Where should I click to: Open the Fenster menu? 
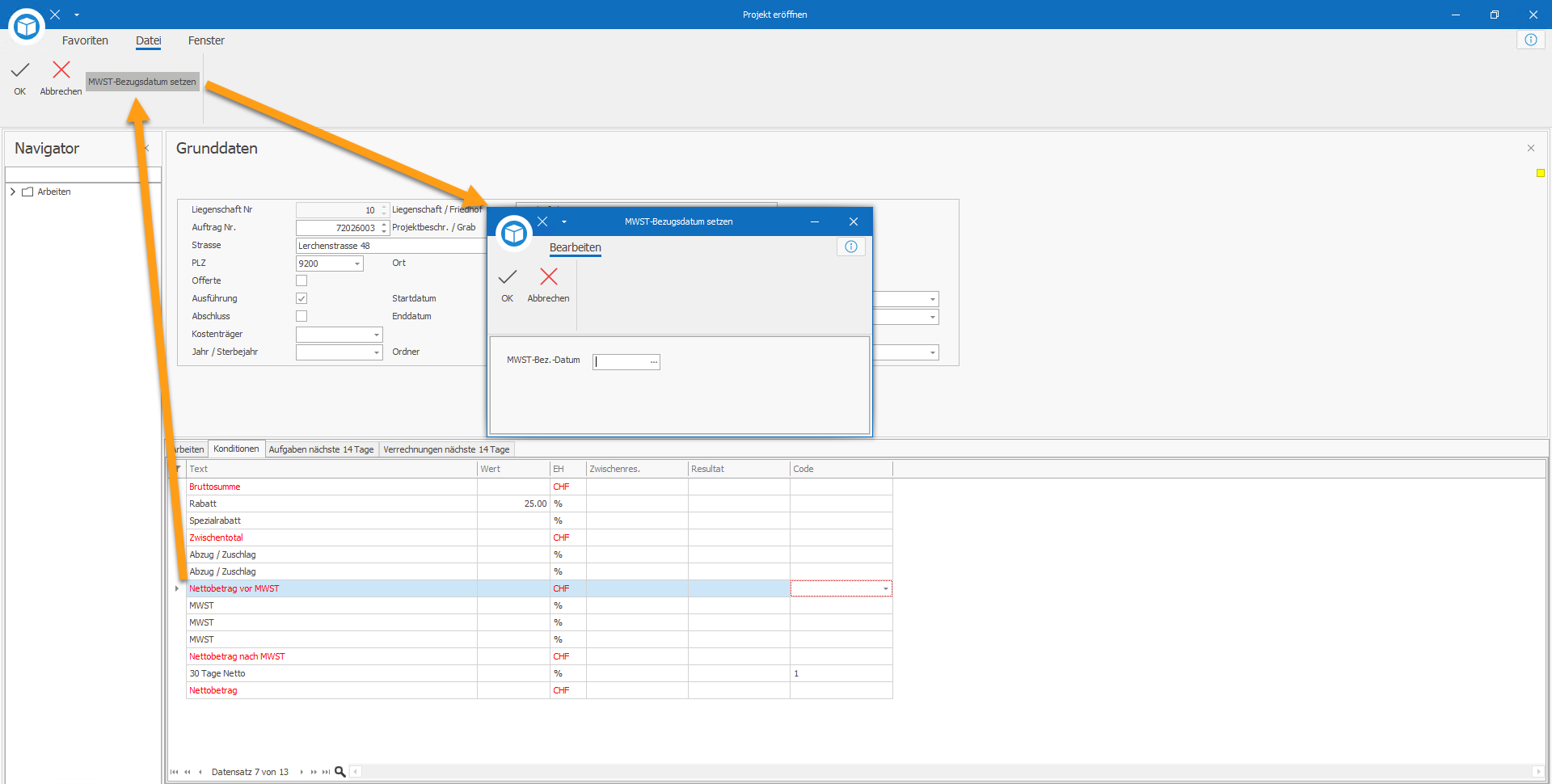[x=206, y=40]
